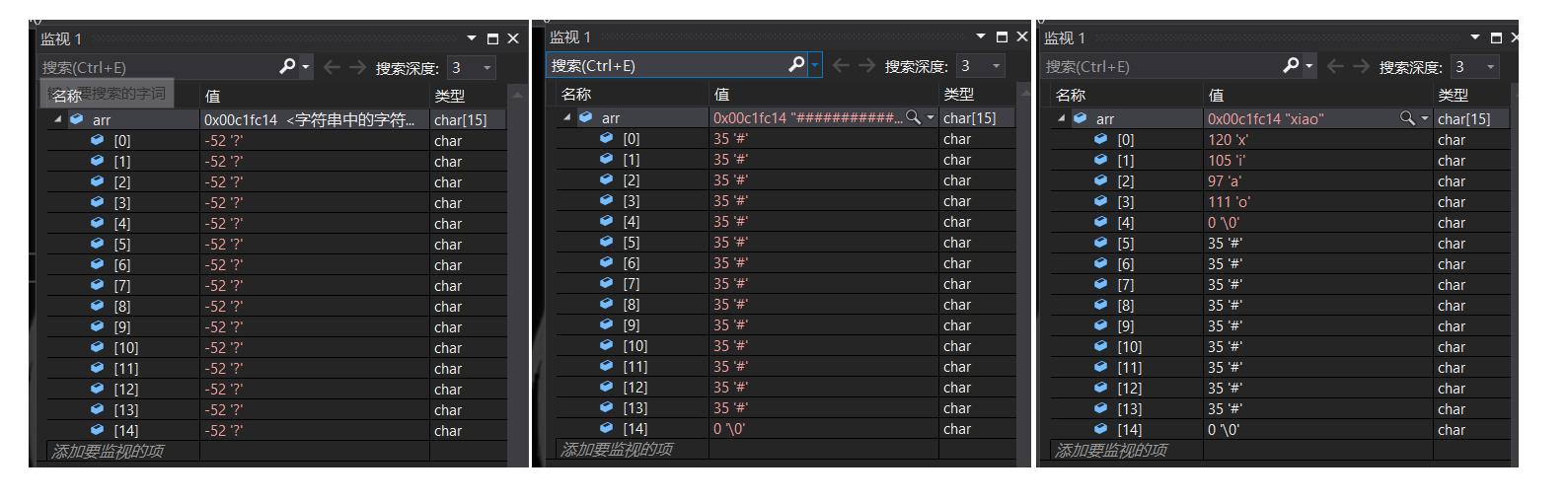Screen dimensions: 1568x501
Task: Click the cube icon of arr in -52 '?' window
Action: [77, 119]
